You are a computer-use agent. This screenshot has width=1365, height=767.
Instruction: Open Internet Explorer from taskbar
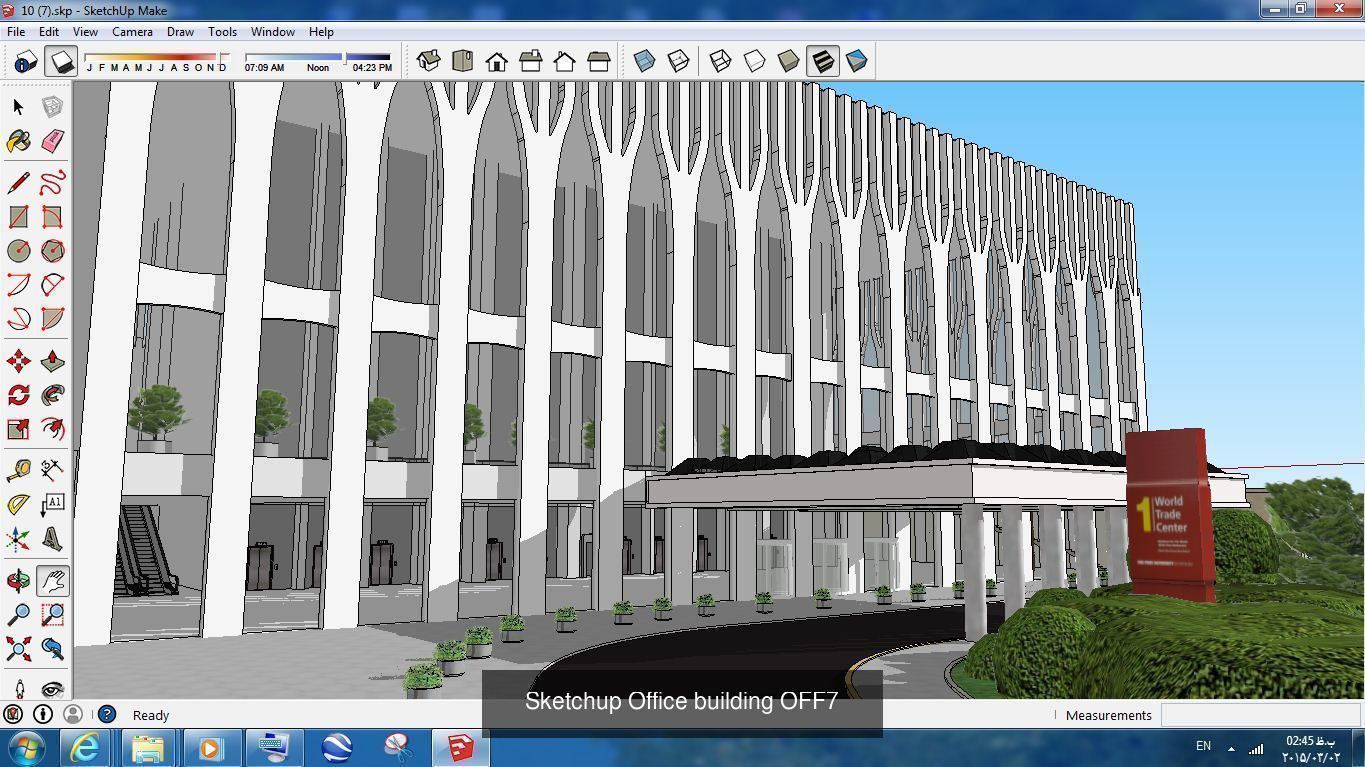(85, 747)
